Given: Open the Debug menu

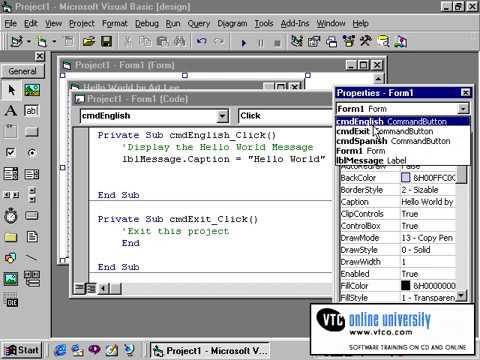Looking at the screenshot, I should pos(147,23).
